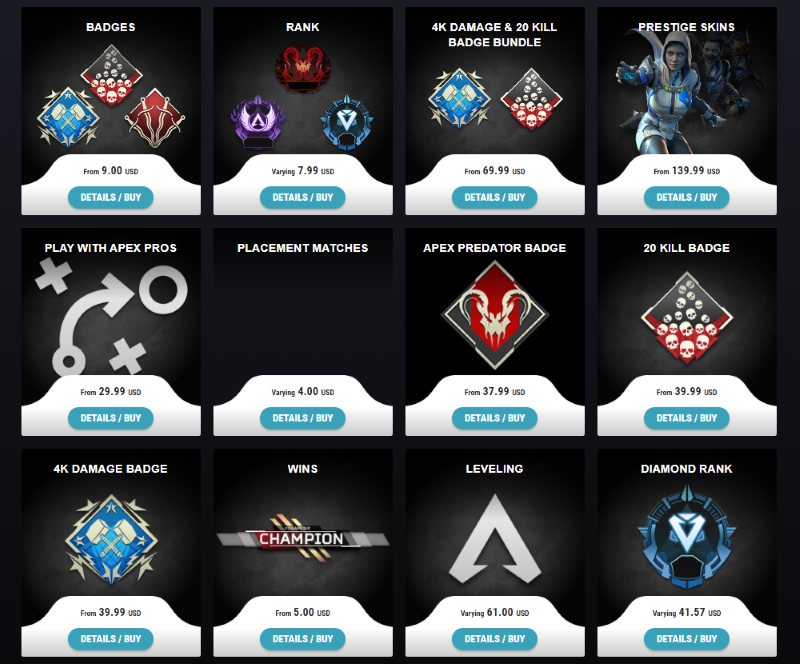This screenshot has height=664, width=800.
Task: Click the Apex Predator badge icon
Action: 494,315
